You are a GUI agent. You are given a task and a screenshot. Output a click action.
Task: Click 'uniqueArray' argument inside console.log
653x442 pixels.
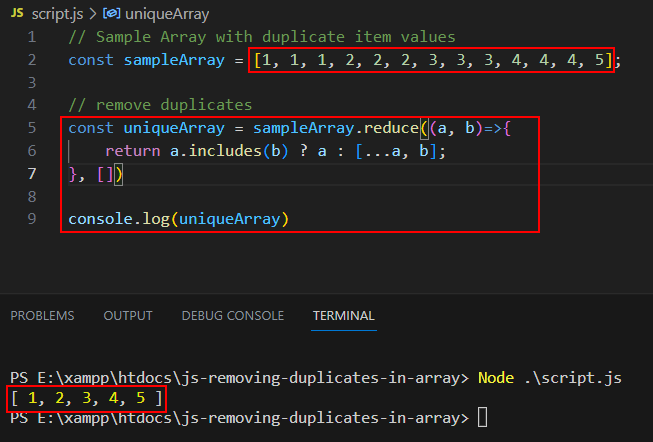[x=229, y=219]
